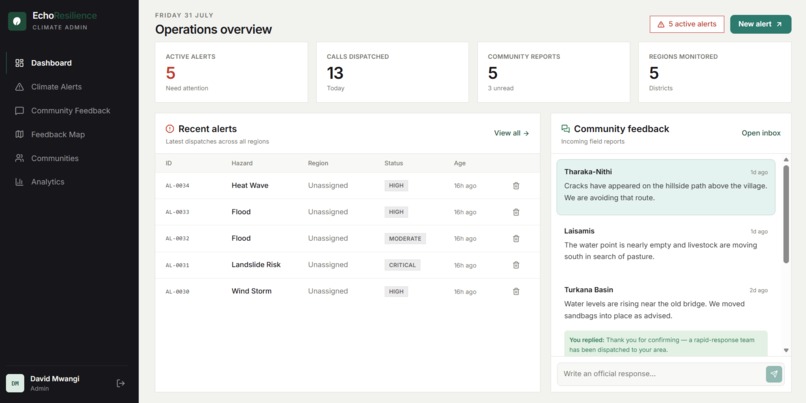Click the Wind Storm hazard cell
This screenshot has width=806, height=403.
pos(251,291)
